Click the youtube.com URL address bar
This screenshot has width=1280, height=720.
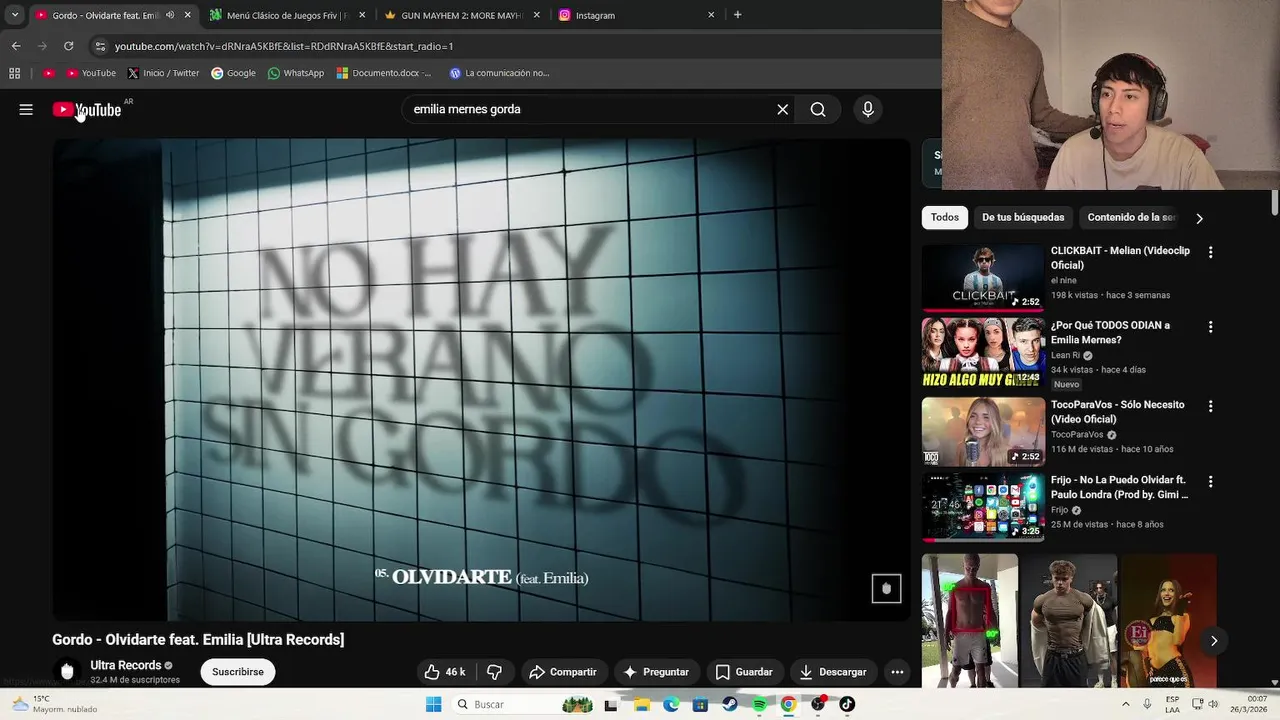(x=284, y=46)
